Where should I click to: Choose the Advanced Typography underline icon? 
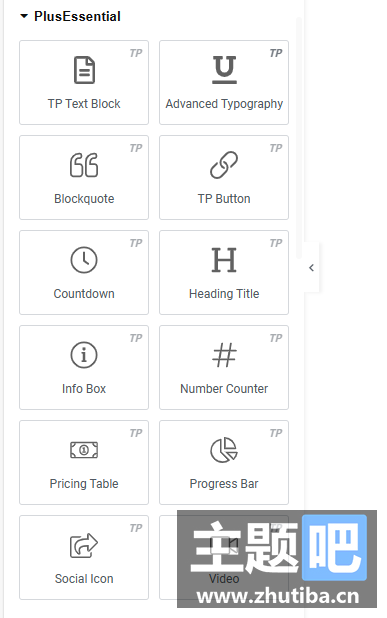coord(224,70)
